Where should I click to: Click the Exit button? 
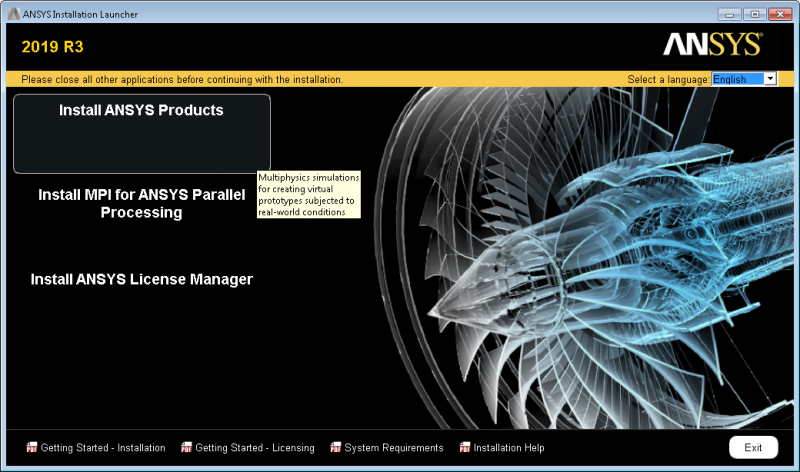[x=753, y=448]
